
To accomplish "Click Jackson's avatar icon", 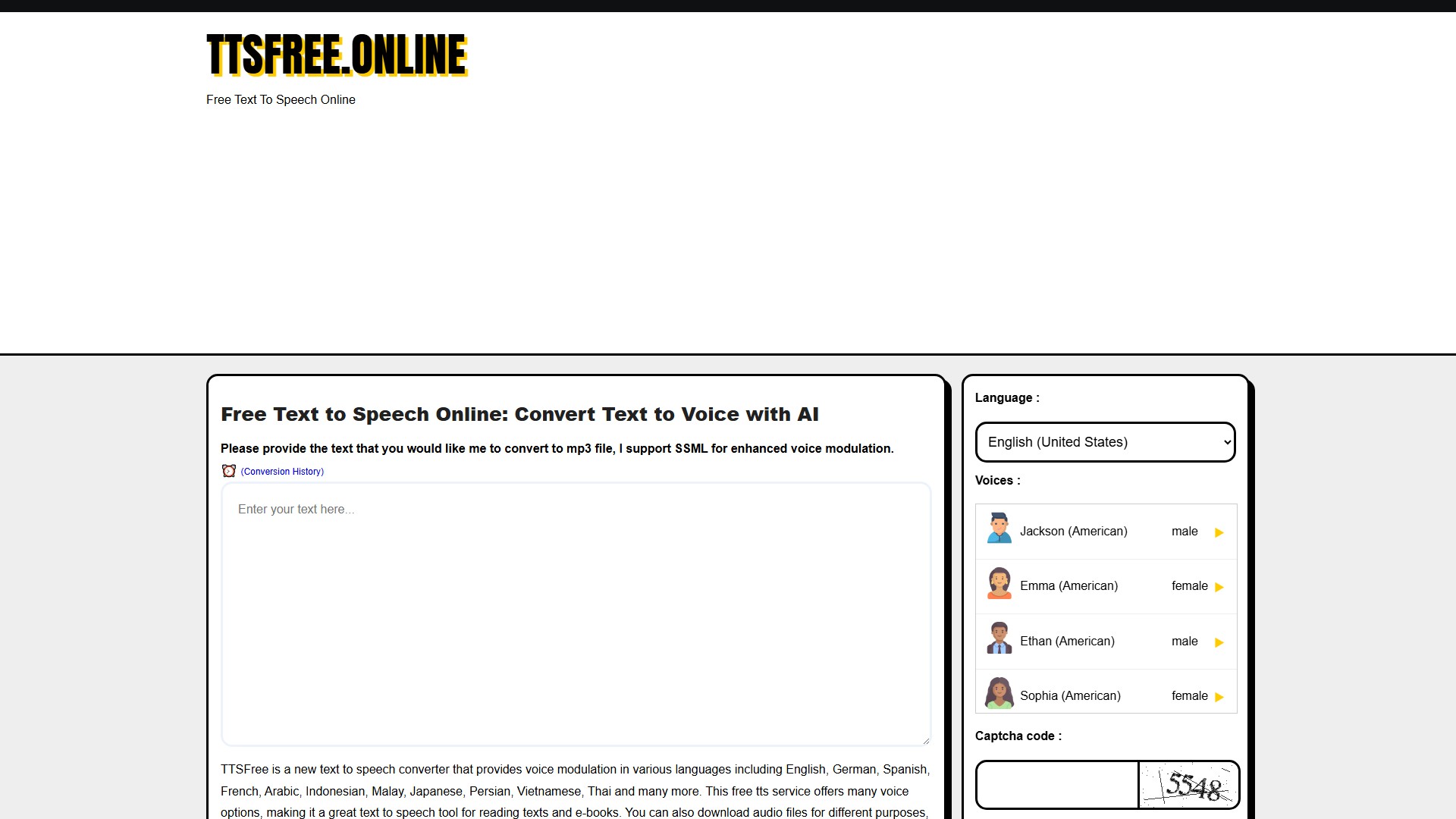I will pos(999,528).
